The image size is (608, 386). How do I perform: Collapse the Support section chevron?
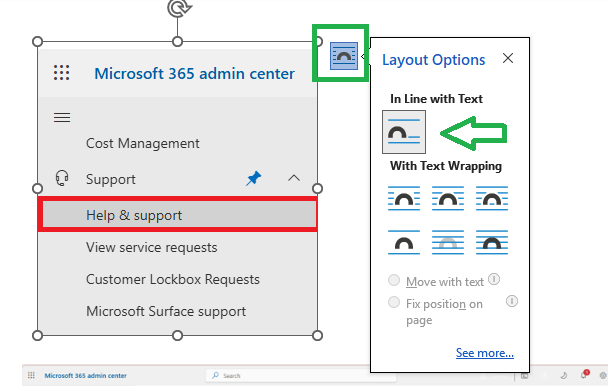pos(294,178)
